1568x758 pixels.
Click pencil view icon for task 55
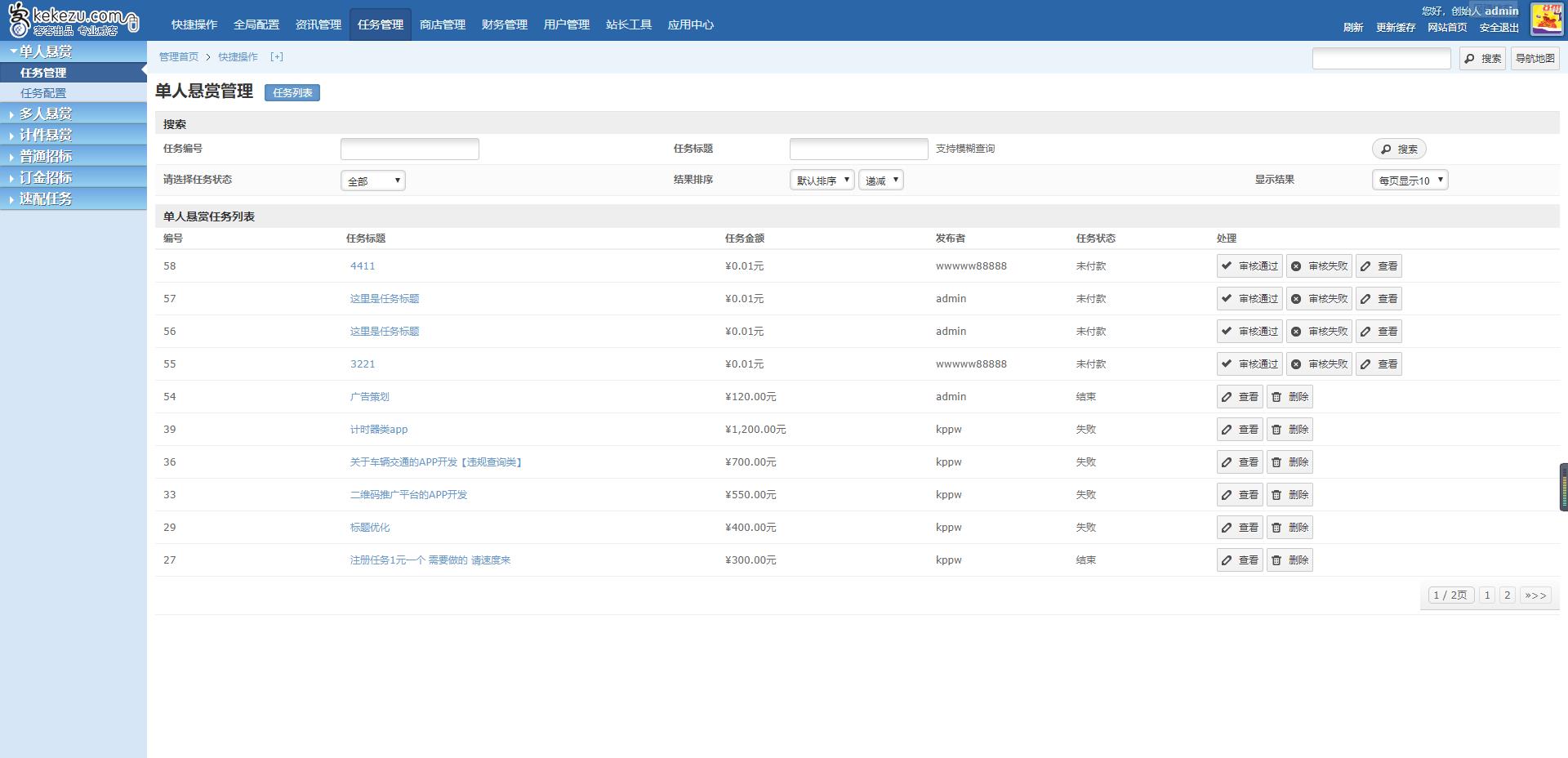pyautogui.click(x=1365, y=364)
